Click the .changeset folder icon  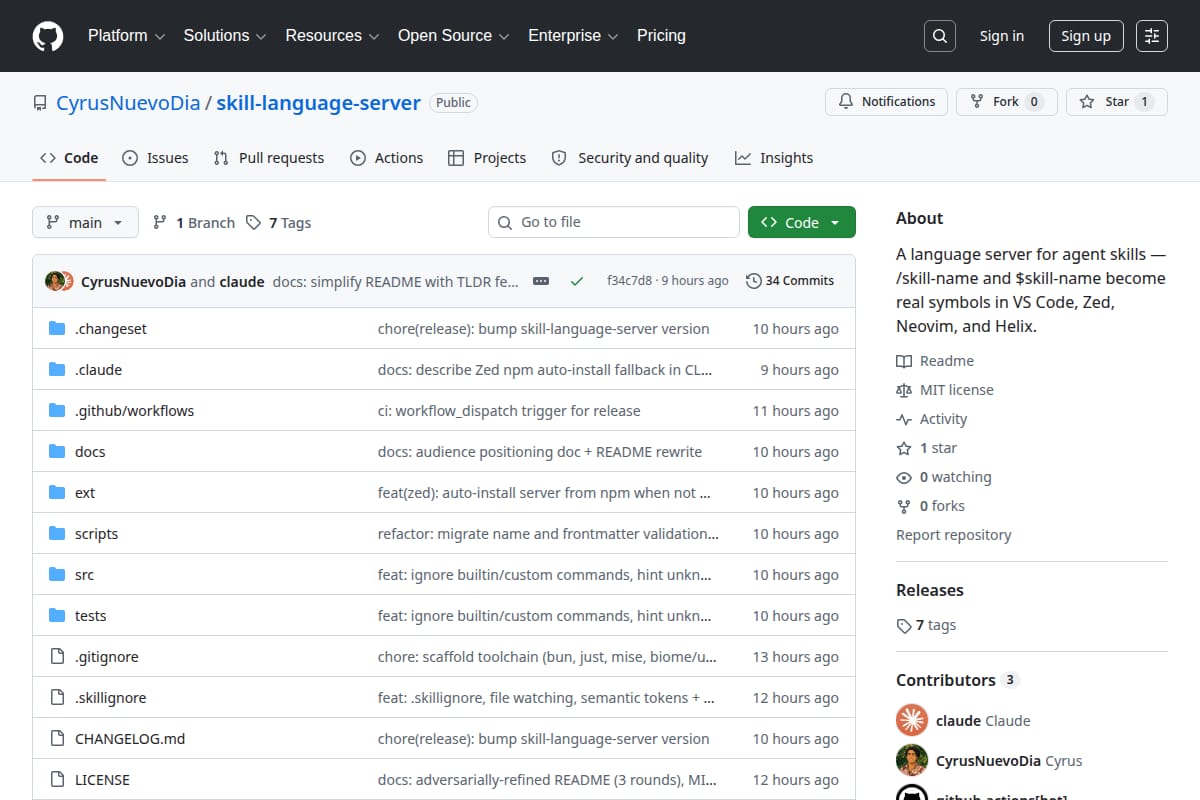click(57, 329)
